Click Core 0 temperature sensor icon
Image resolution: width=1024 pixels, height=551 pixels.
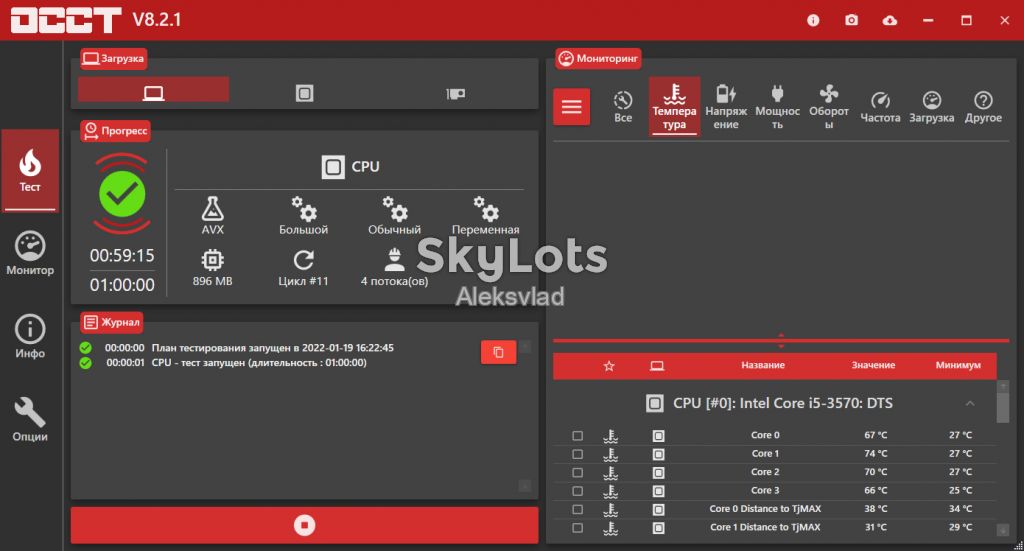611,435
